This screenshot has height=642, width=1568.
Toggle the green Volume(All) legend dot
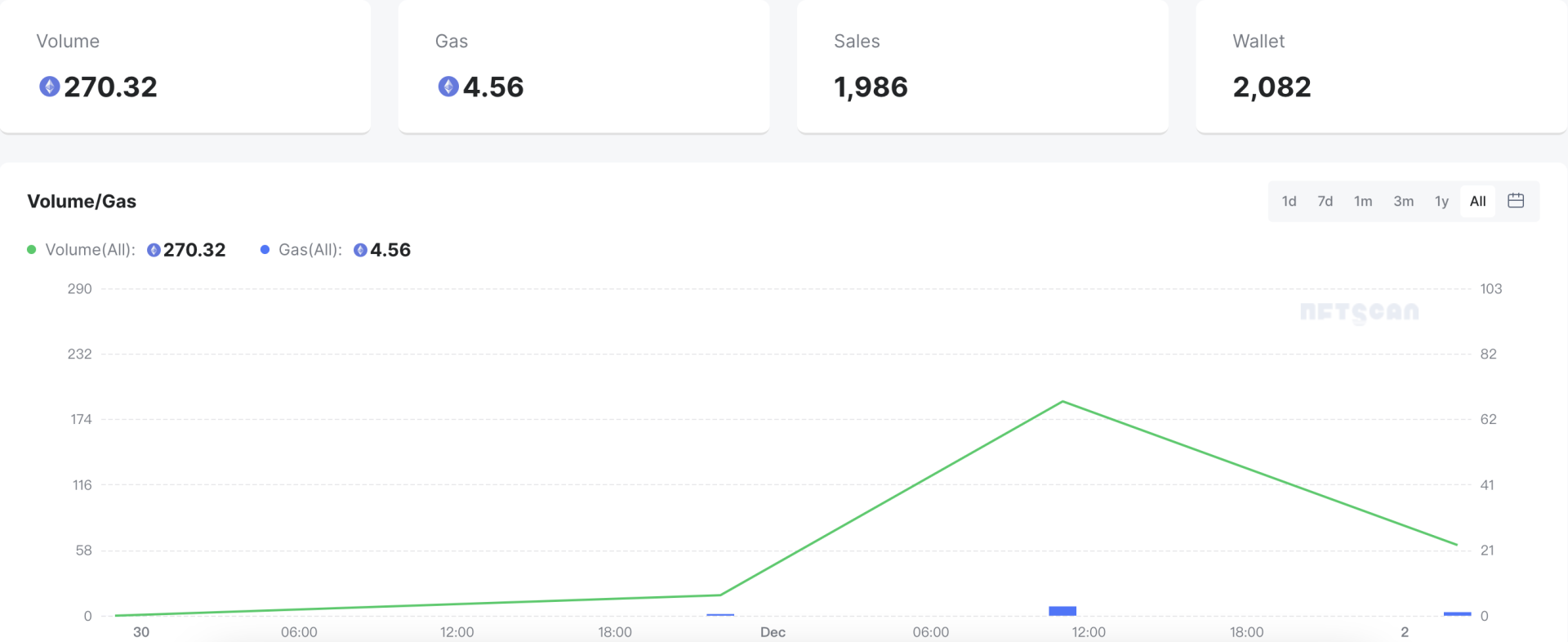pos(32,250)
